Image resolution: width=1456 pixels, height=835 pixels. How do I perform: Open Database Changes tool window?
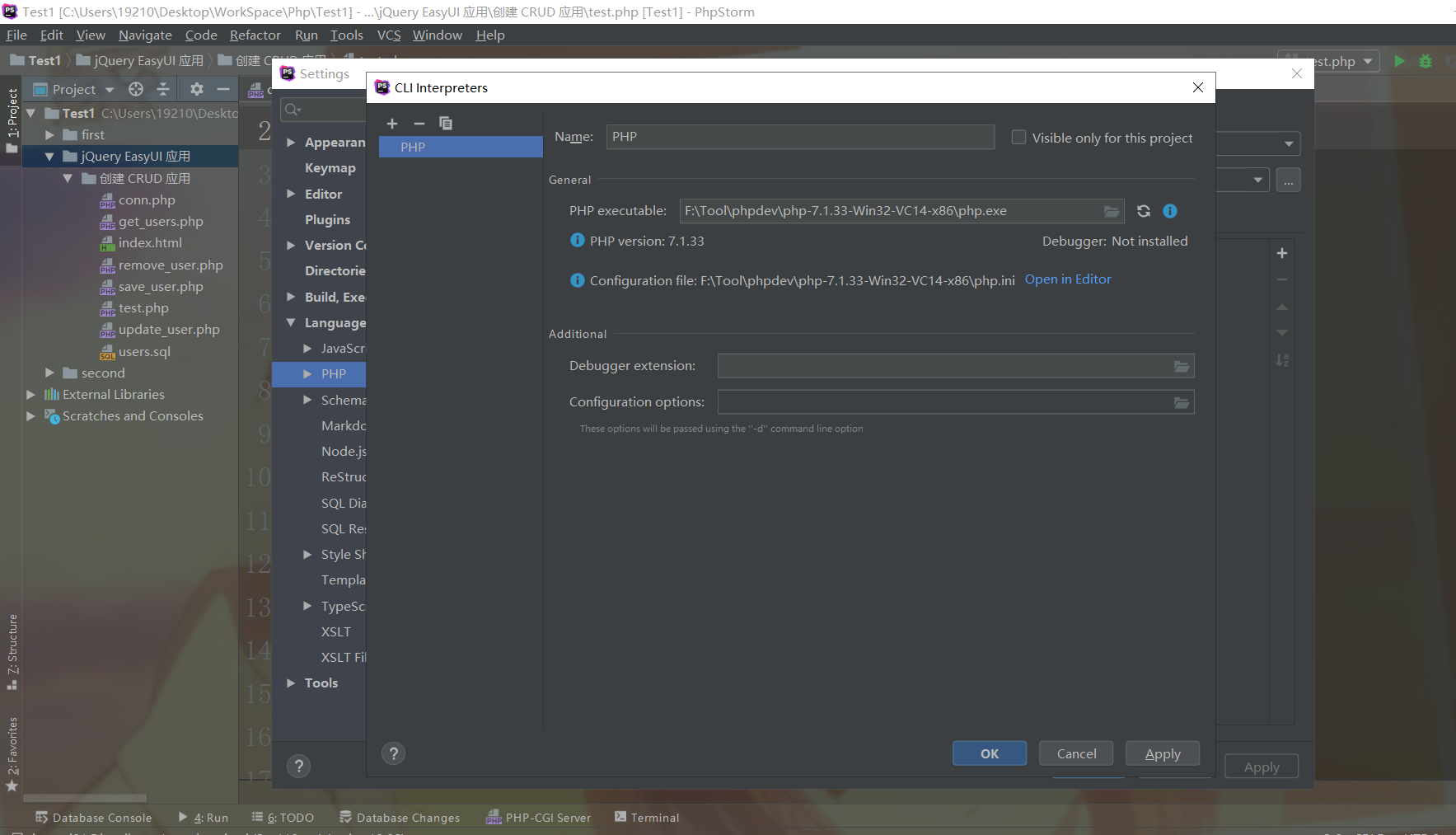click(x=400, y=818)
